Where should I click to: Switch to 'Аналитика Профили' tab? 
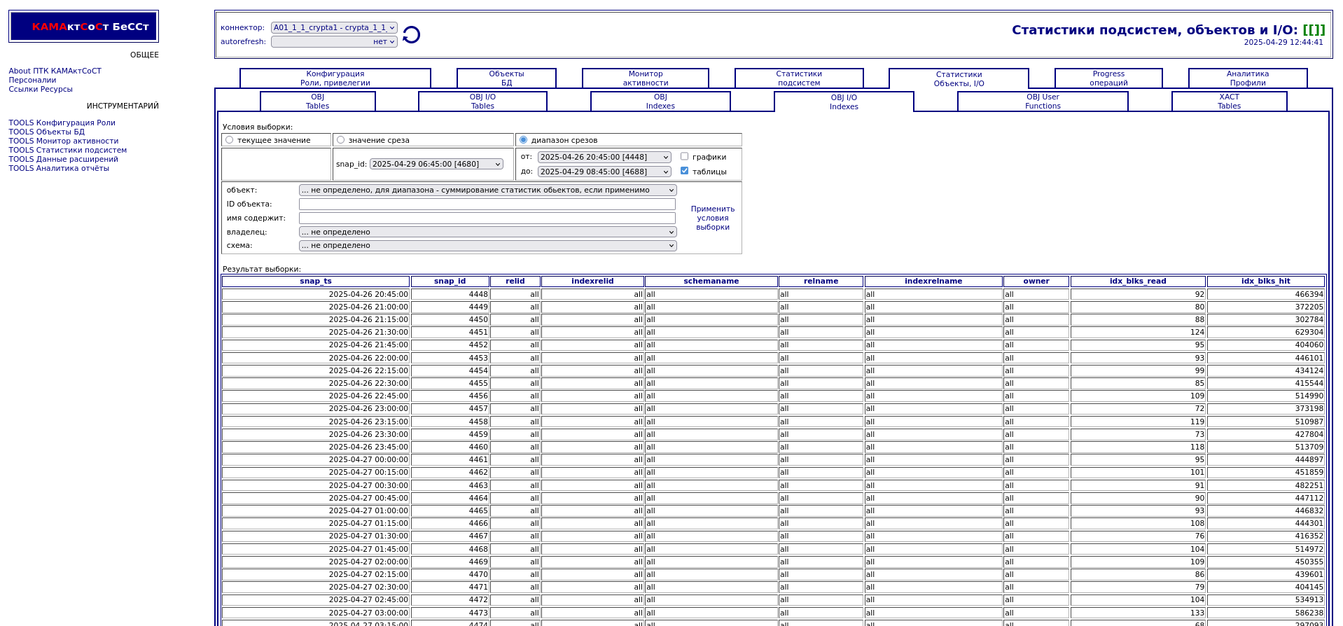[1247, 78]
